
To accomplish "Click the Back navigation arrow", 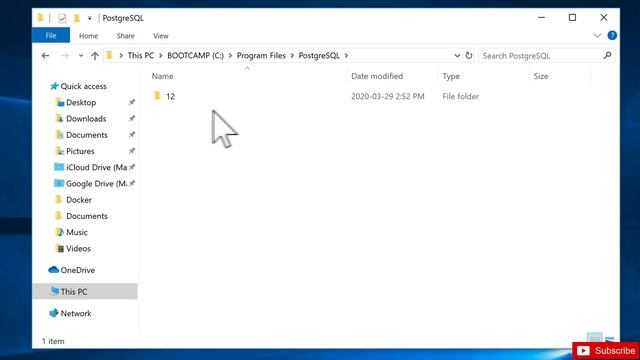I will (45, 56).
